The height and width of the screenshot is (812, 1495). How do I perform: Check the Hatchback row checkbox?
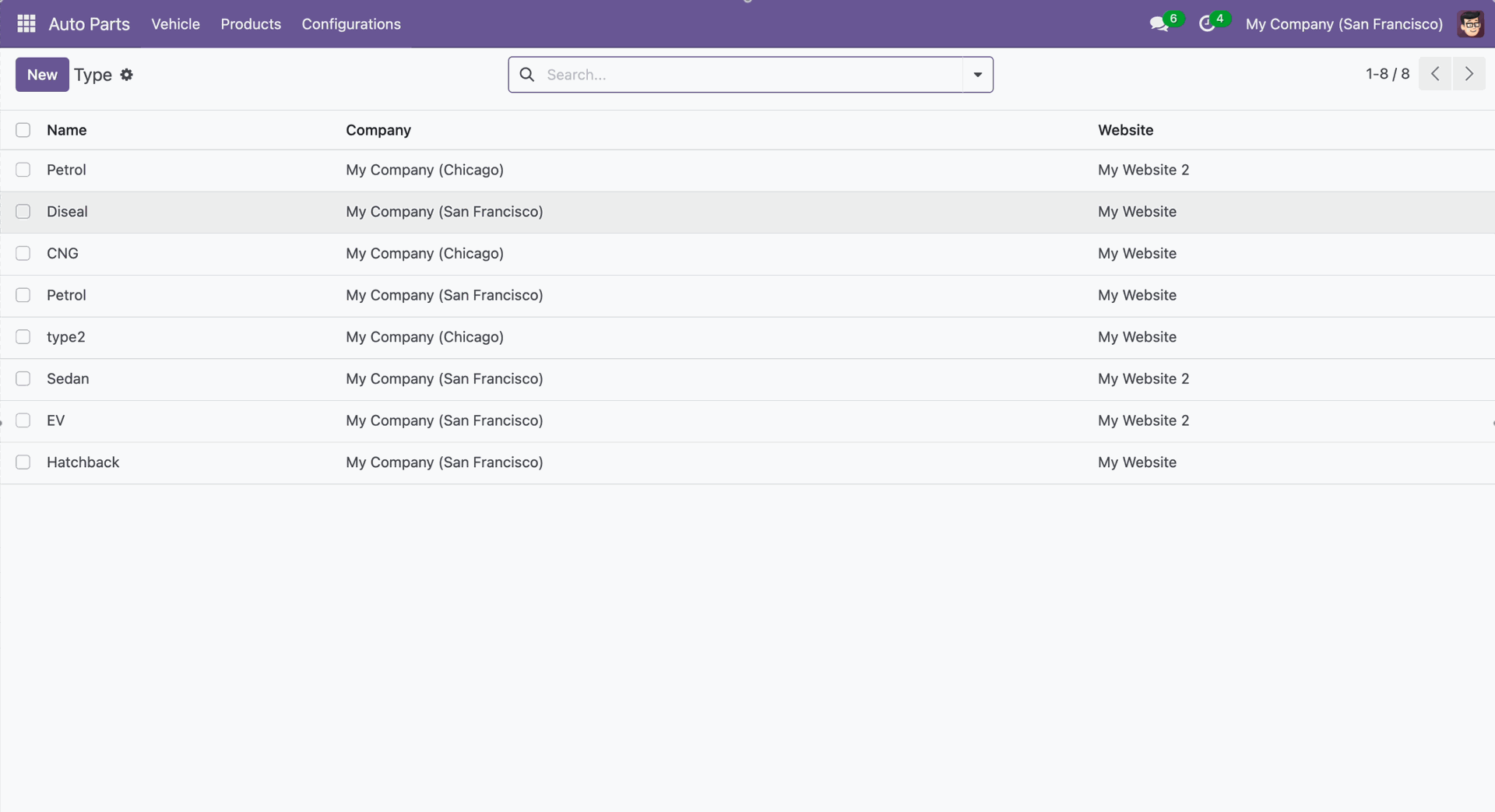click(x=23, y=462)
